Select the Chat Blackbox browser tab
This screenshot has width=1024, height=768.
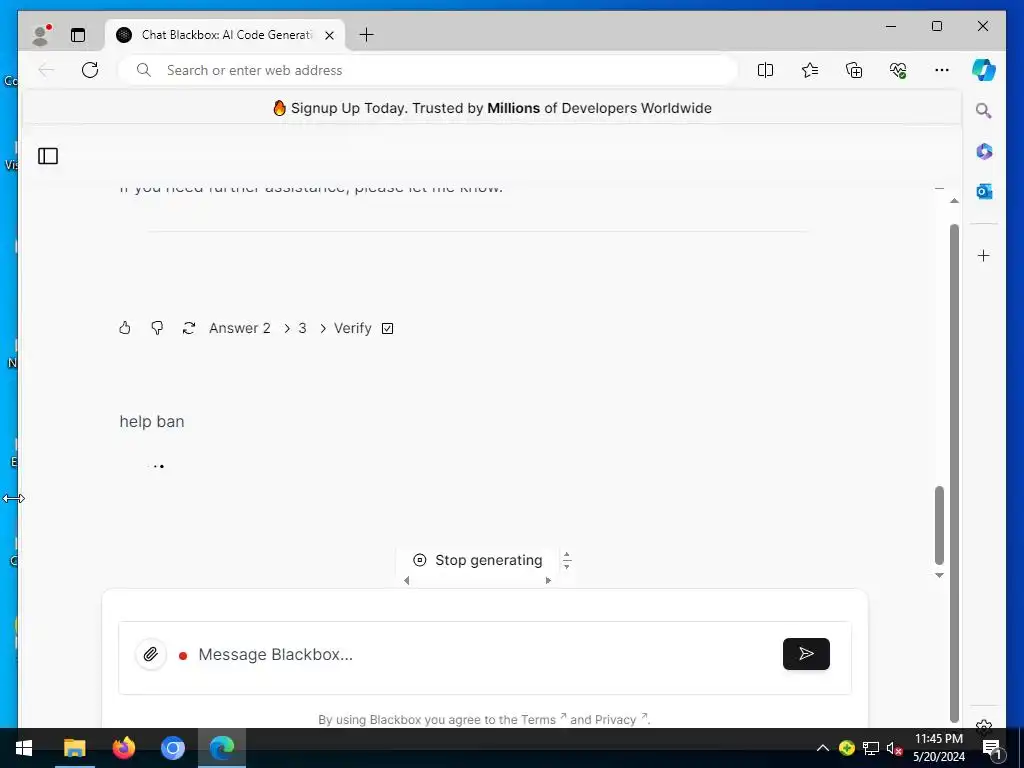click(225, 35)
